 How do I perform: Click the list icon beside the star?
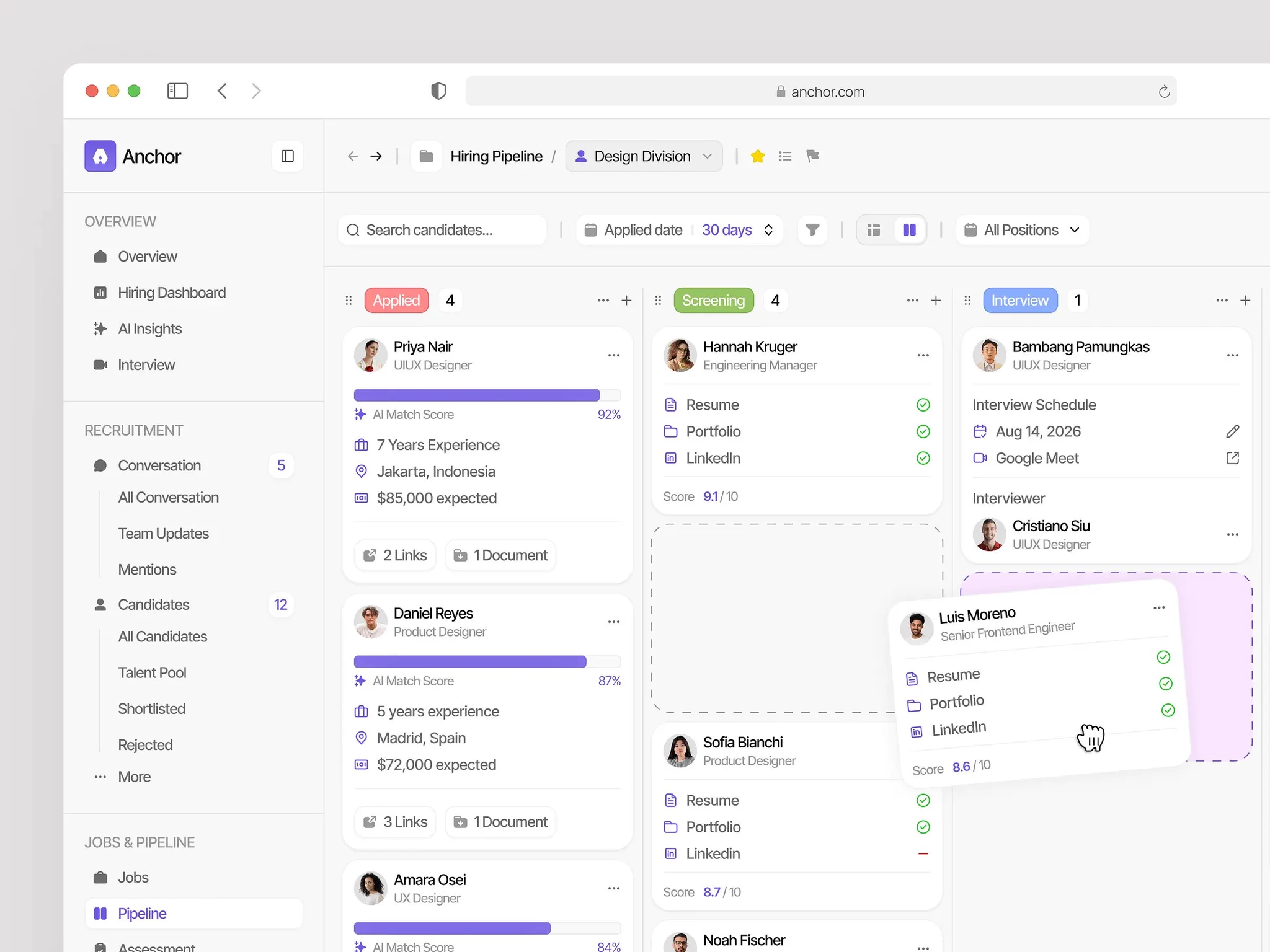tap(785, 156)
